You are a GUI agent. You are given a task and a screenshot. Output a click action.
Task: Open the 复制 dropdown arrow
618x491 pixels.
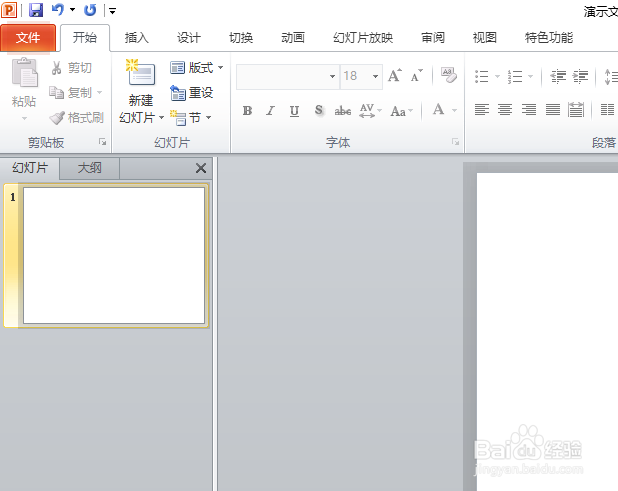pos(99,93)
